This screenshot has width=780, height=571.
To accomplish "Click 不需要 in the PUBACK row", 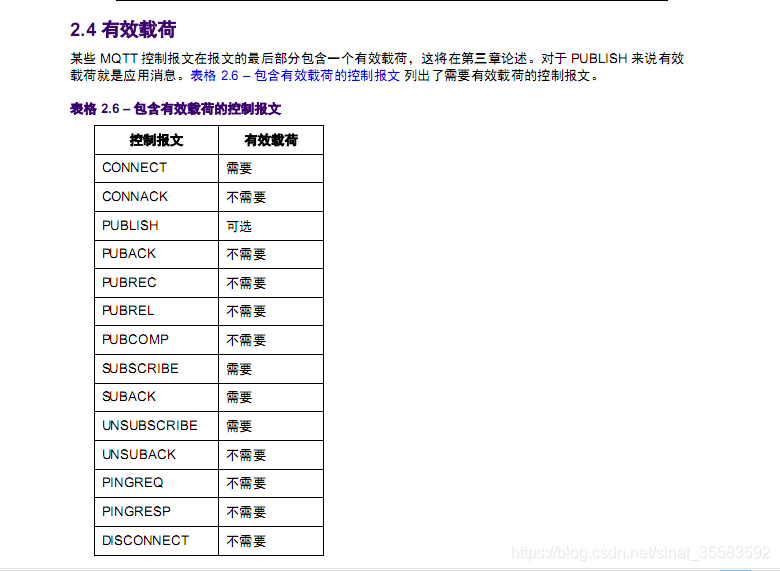I will 246,255.
